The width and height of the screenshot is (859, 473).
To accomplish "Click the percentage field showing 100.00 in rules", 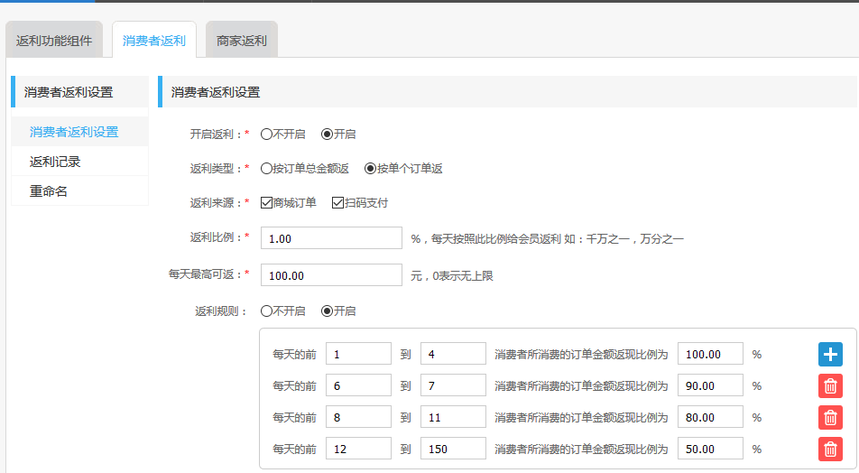I will pyautogui.click(x=710, y=354).
